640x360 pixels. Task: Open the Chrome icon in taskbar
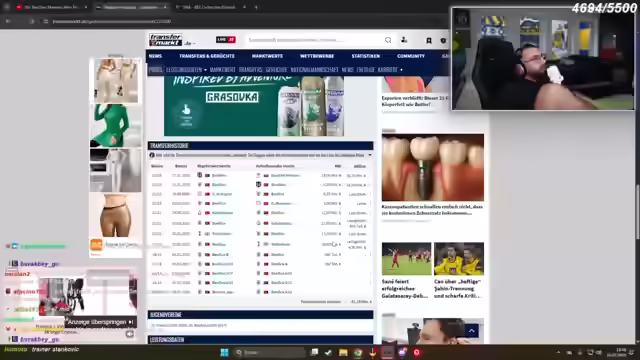click(358, 353)
